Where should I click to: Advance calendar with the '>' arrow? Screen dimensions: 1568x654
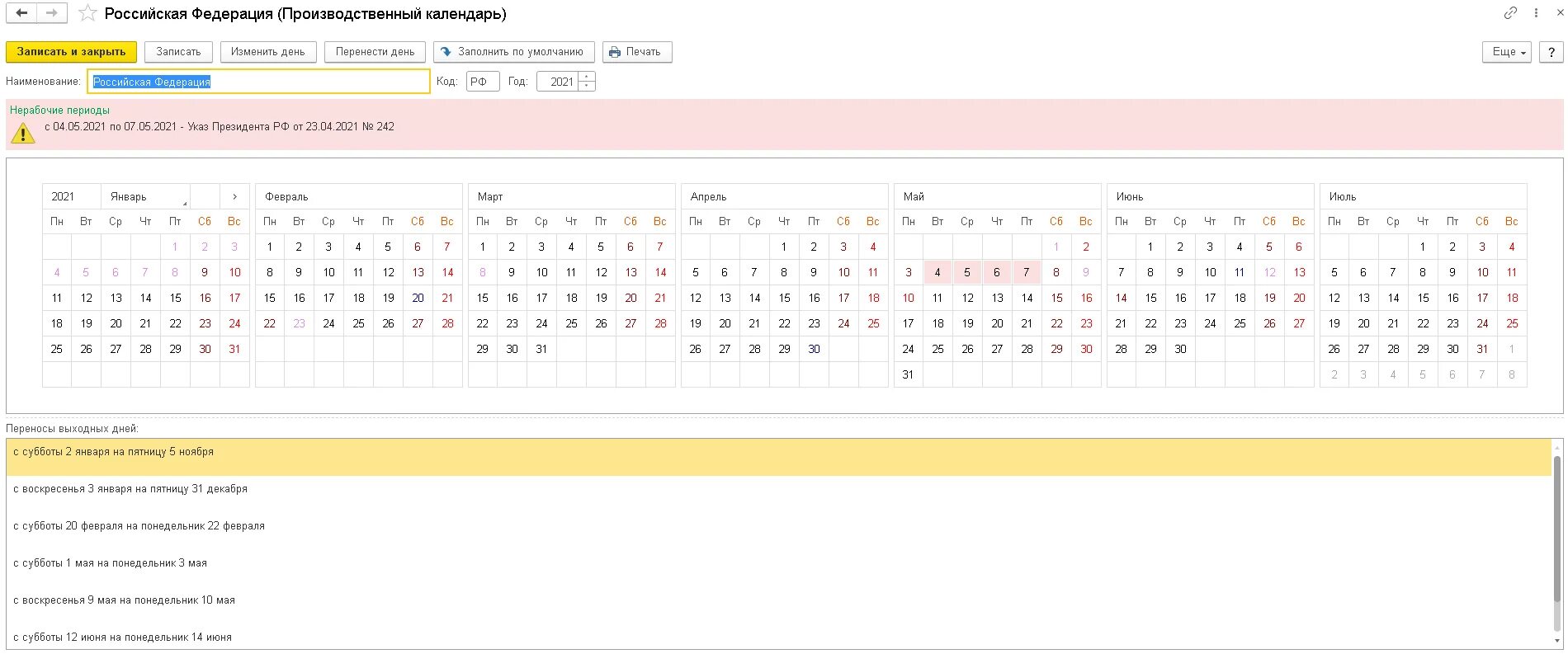coord(234,196)
